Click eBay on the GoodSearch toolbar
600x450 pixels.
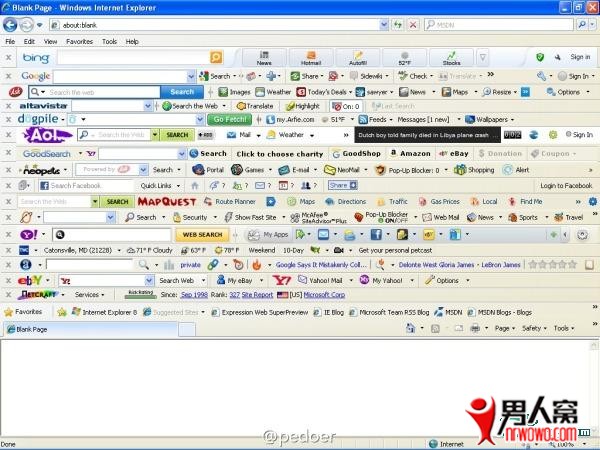point(454,153)
